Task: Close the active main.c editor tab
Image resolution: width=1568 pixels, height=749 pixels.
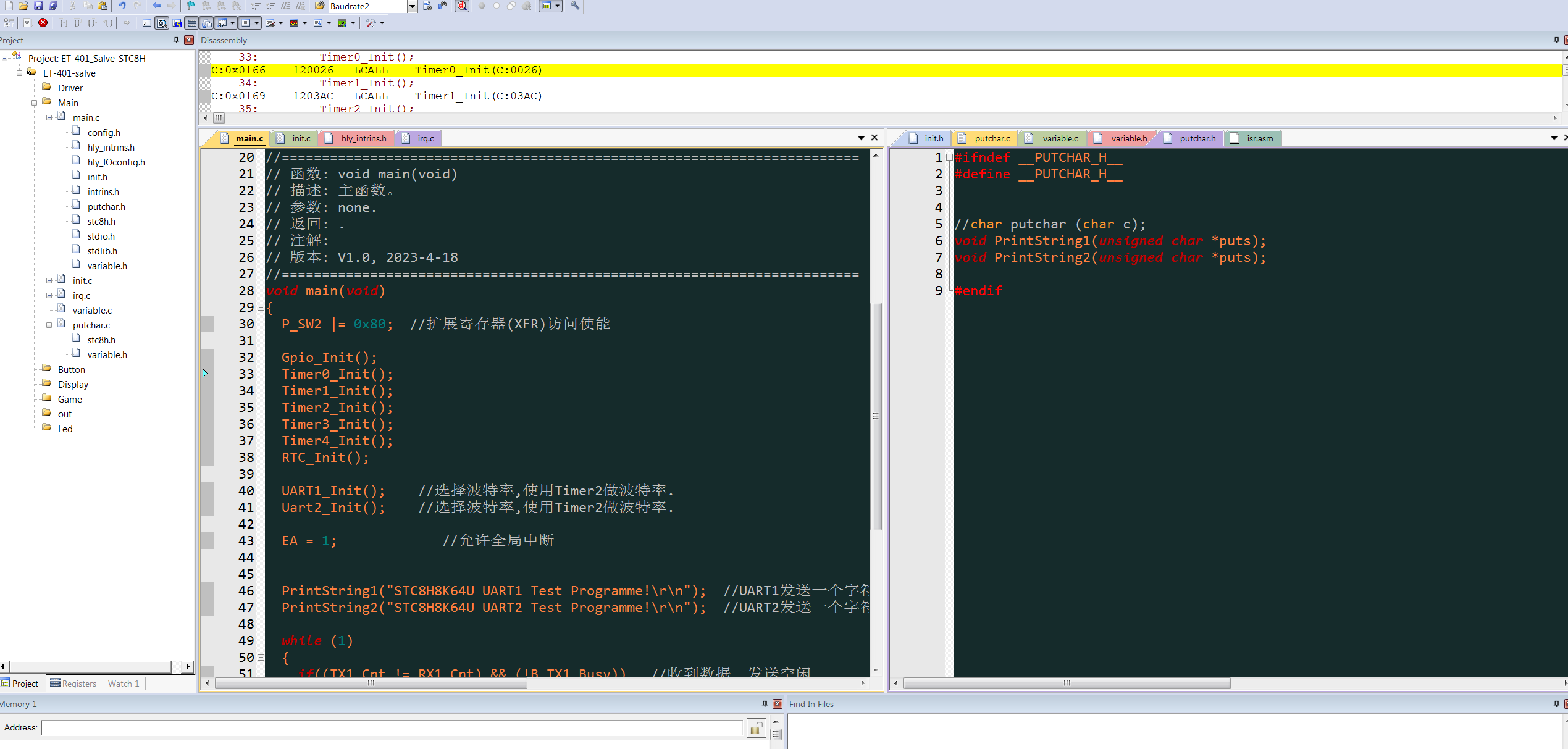Action: 874,138
